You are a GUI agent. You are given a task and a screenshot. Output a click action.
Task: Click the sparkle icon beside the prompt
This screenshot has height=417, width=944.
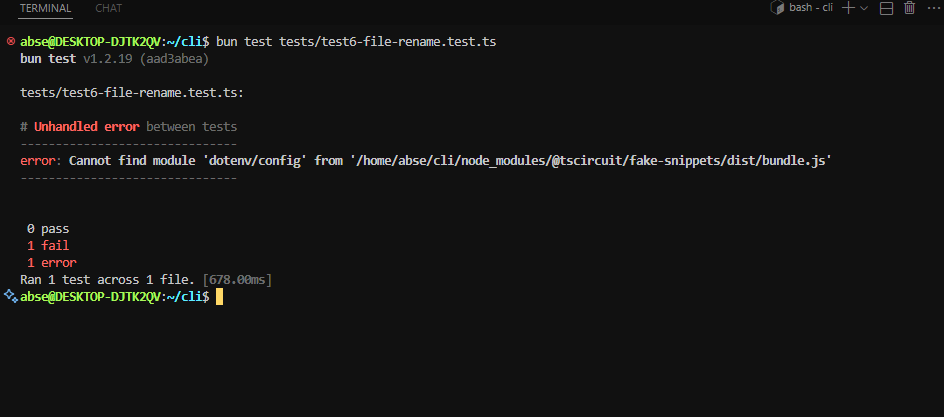pos(10,297)
